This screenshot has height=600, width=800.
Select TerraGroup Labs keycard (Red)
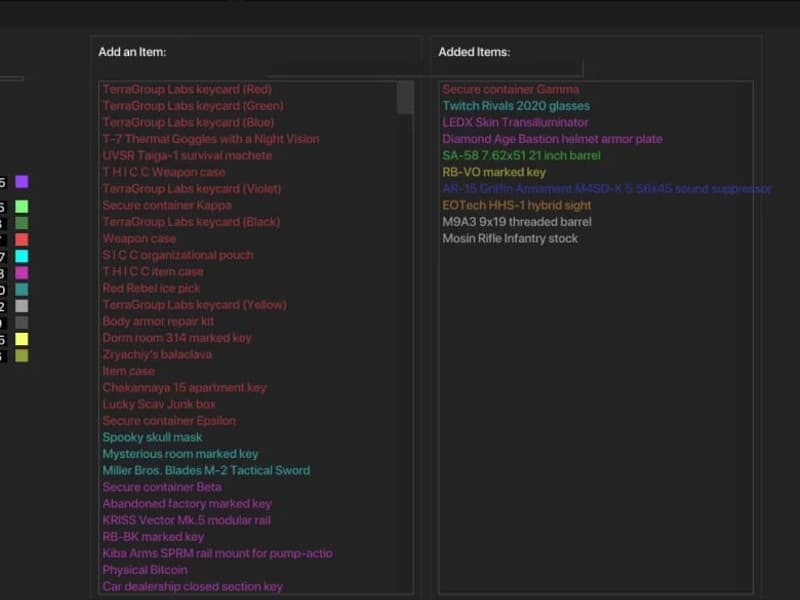[187, 89]
